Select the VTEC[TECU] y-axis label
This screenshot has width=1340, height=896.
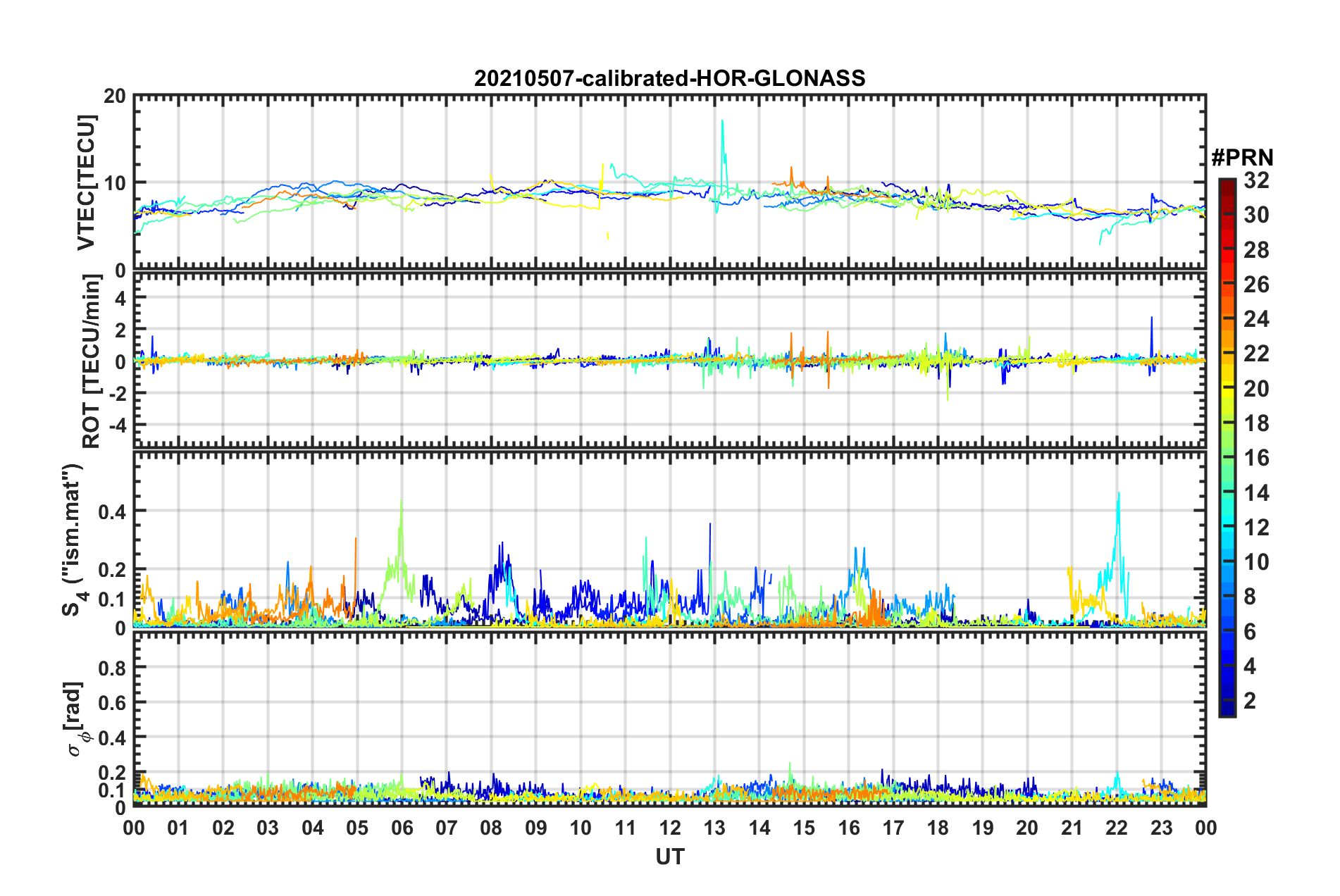[x=87, y=182]
